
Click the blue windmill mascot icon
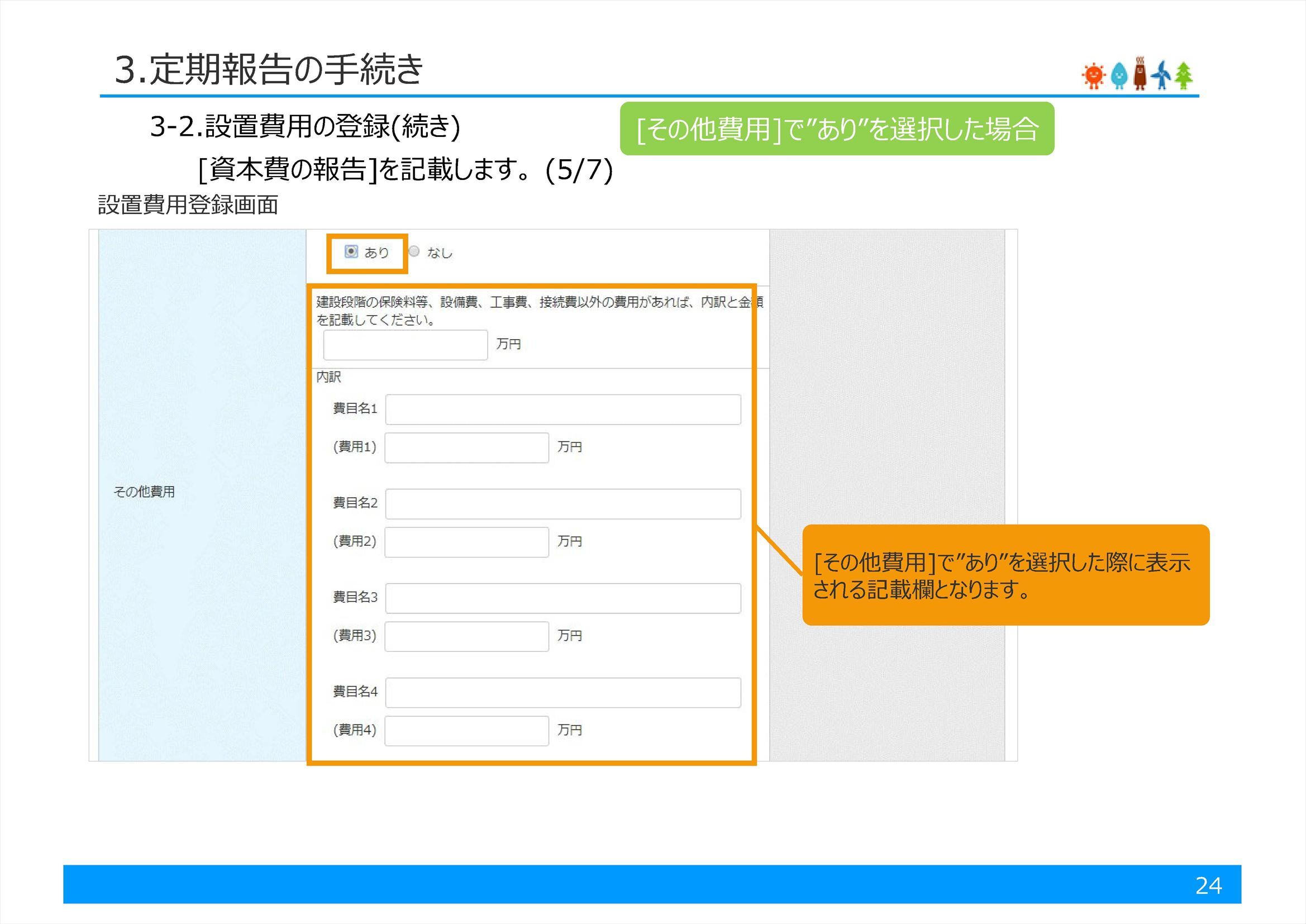(1162, 76)
